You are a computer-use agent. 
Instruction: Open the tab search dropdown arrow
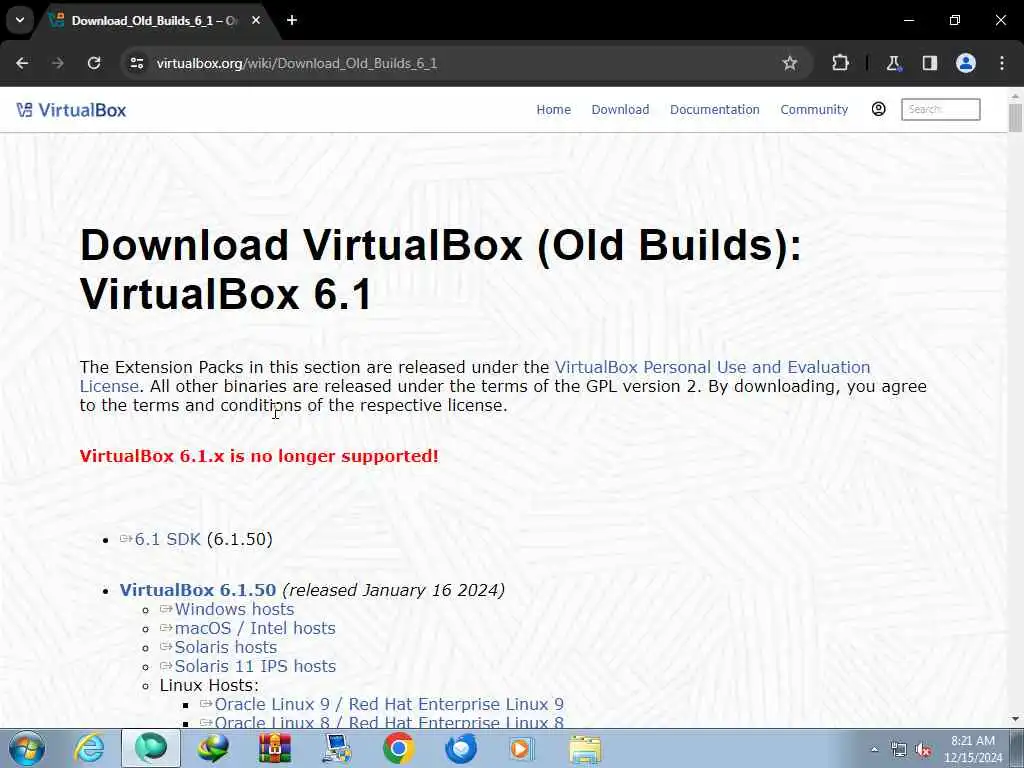[20, 20]
